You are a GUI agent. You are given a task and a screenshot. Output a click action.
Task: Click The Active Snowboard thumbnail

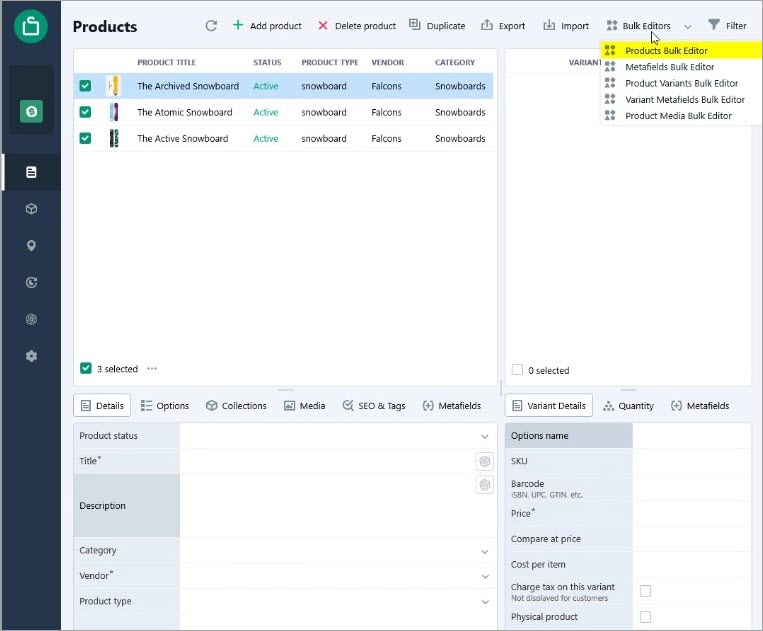pos(113,139)
